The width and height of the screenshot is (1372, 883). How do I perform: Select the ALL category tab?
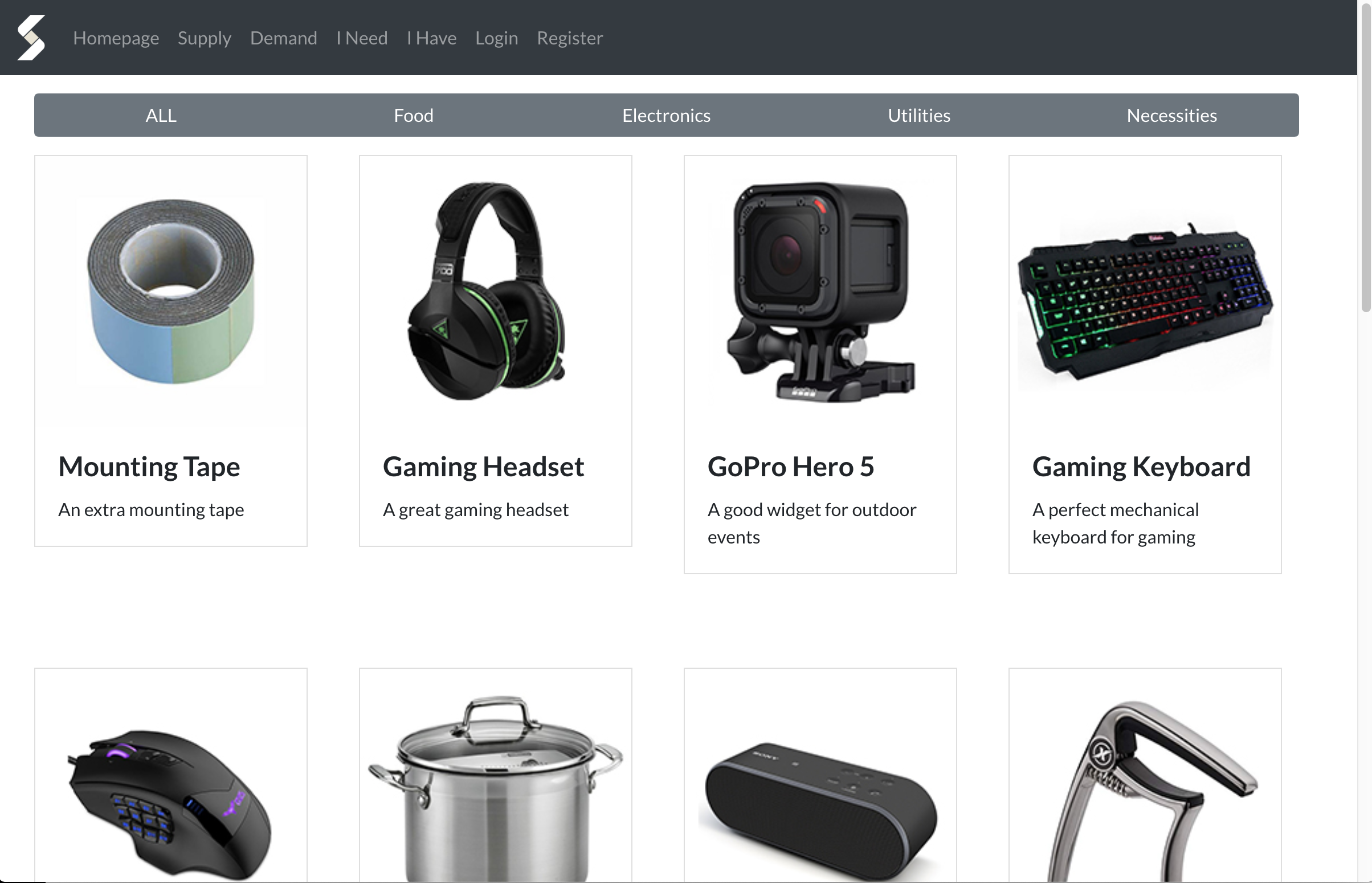pos(161,115)
